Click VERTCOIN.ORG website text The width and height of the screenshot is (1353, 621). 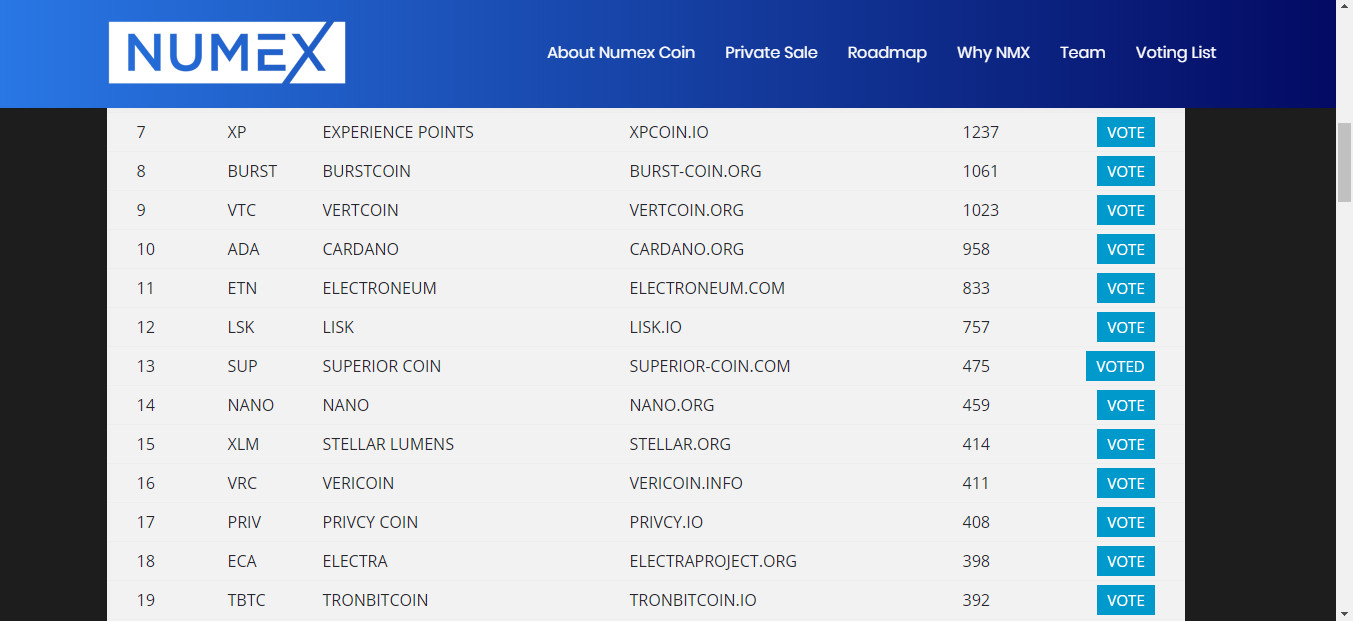tap(686, 210)
